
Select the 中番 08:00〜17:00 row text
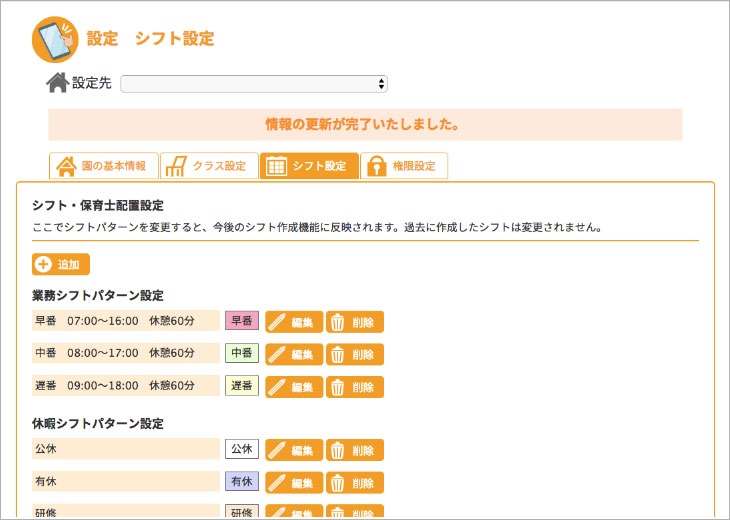[115, 353]
